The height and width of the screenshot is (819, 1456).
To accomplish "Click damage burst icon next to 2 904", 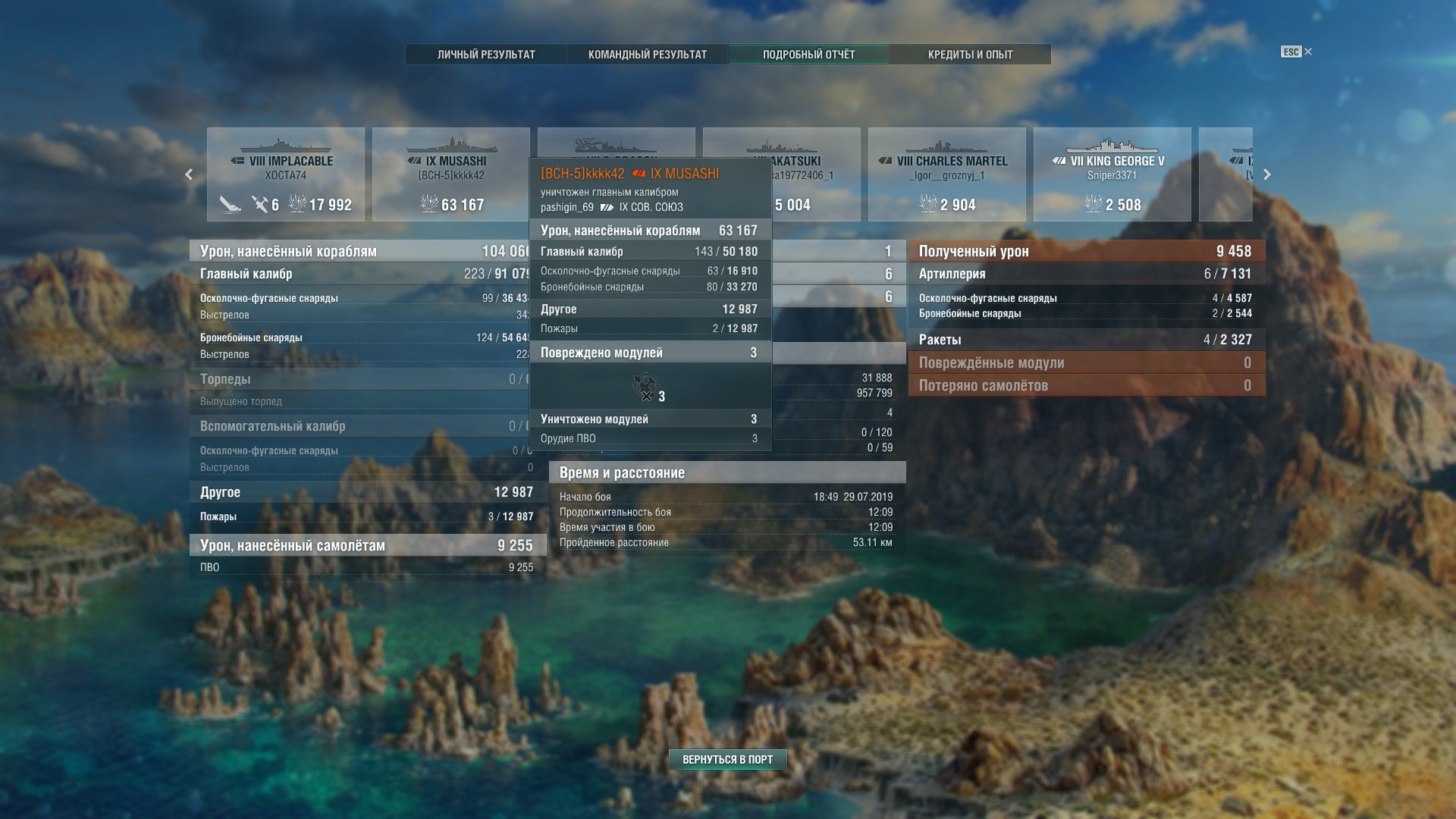I will tap(928, 204).
